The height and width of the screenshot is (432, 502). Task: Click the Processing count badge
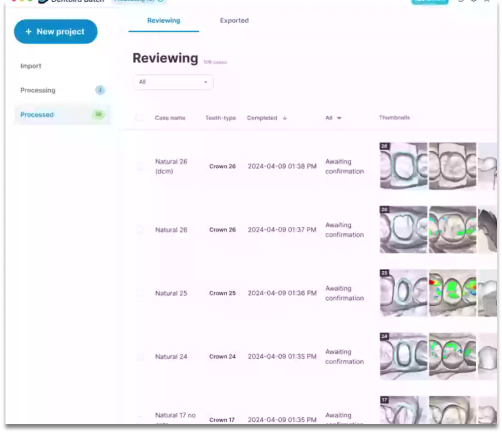click(x=100, y=90)
